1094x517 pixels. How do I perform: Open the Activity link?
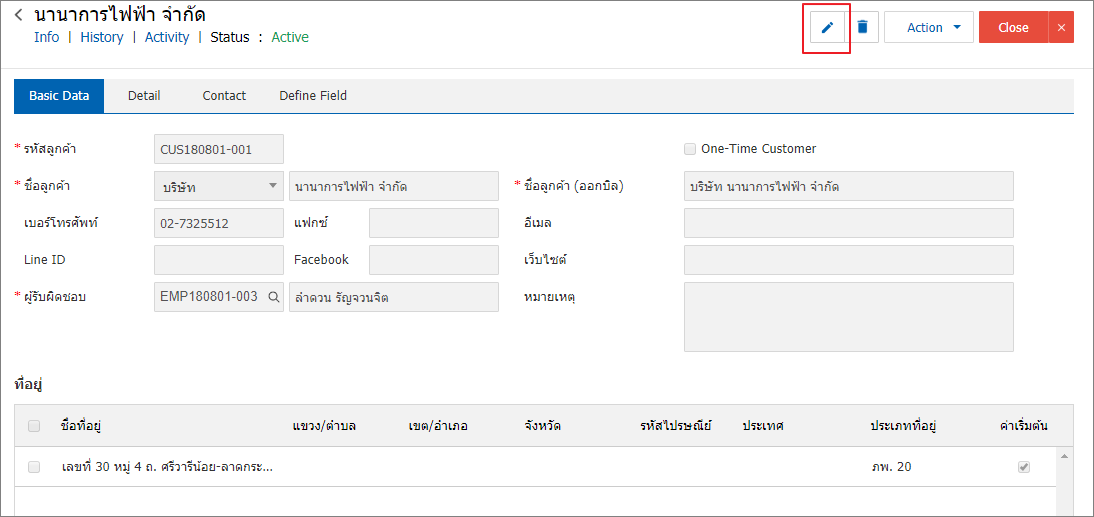pos(167,37)
